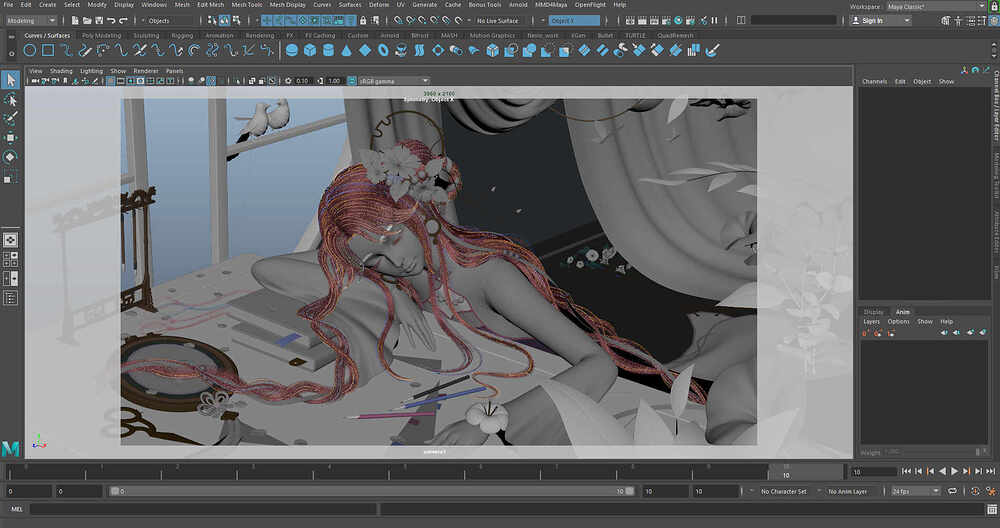Activate the Lasso Select tool
Screen dimensions: 1000x528
pos(10,99)
